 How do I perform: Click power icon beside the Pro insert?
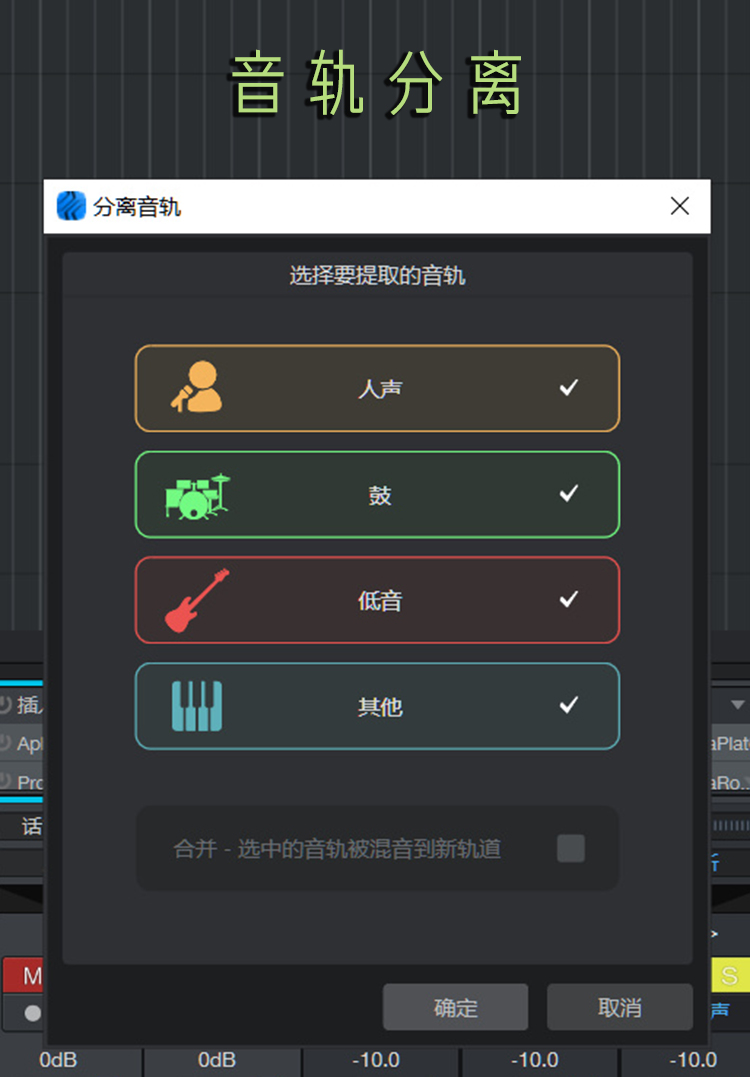(x=6, y=782)
